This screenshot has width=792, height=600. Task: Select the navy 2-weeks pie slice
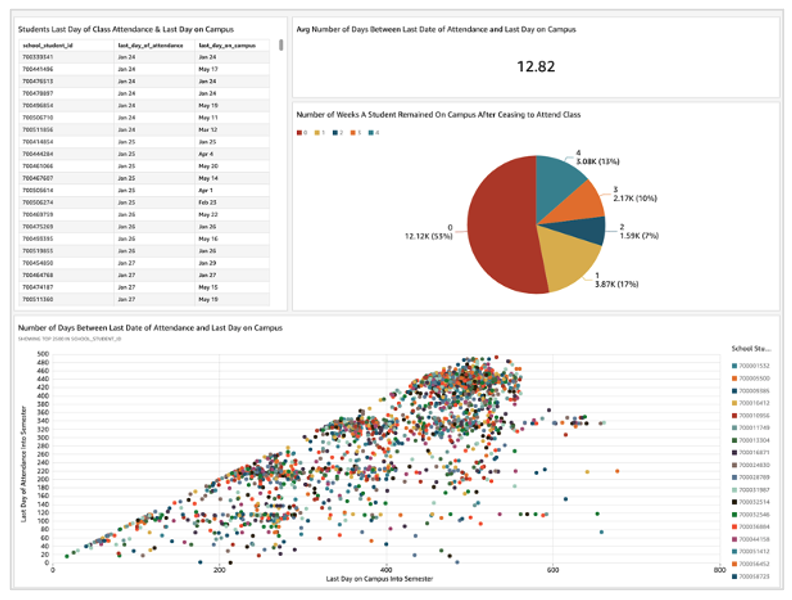pos(581,230)
